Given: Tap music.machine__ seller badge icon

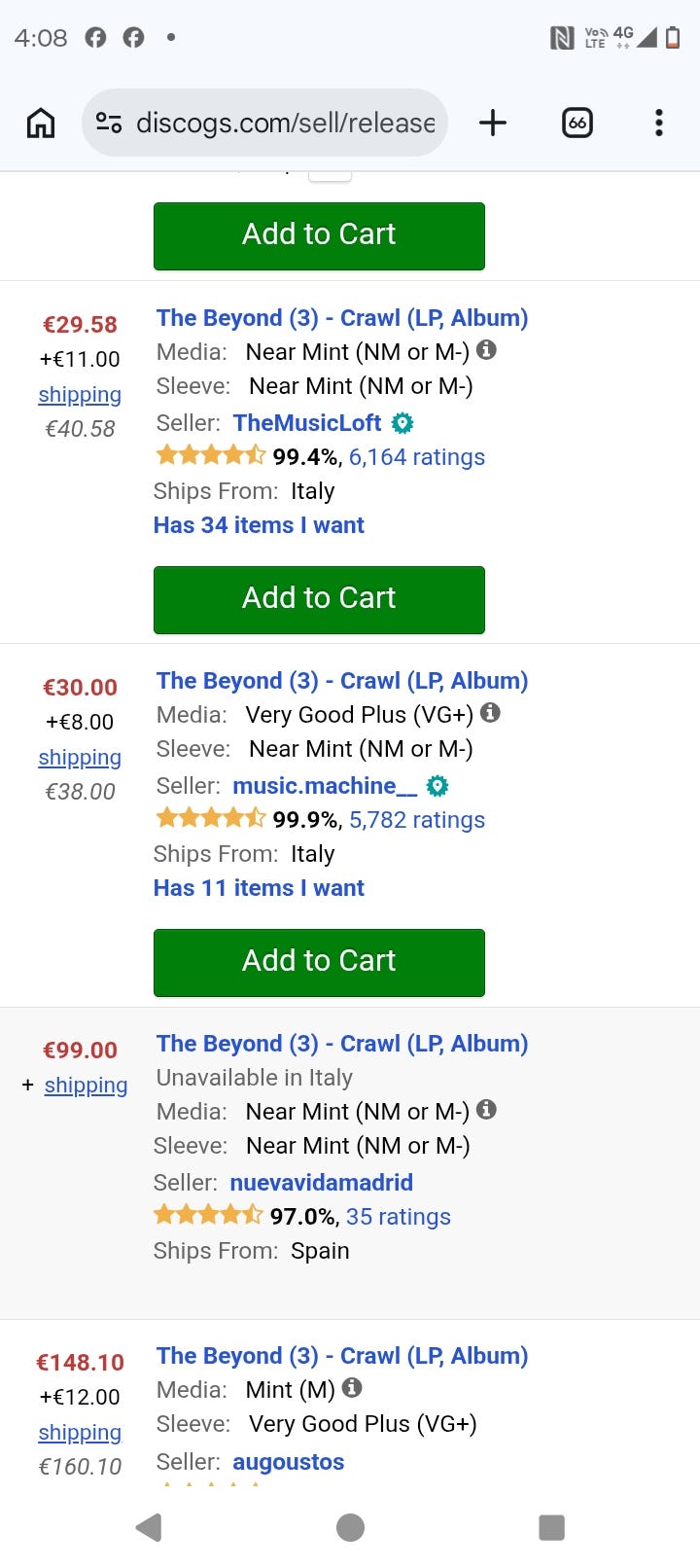Looking at the screenshot, I should tap(437, 786).
